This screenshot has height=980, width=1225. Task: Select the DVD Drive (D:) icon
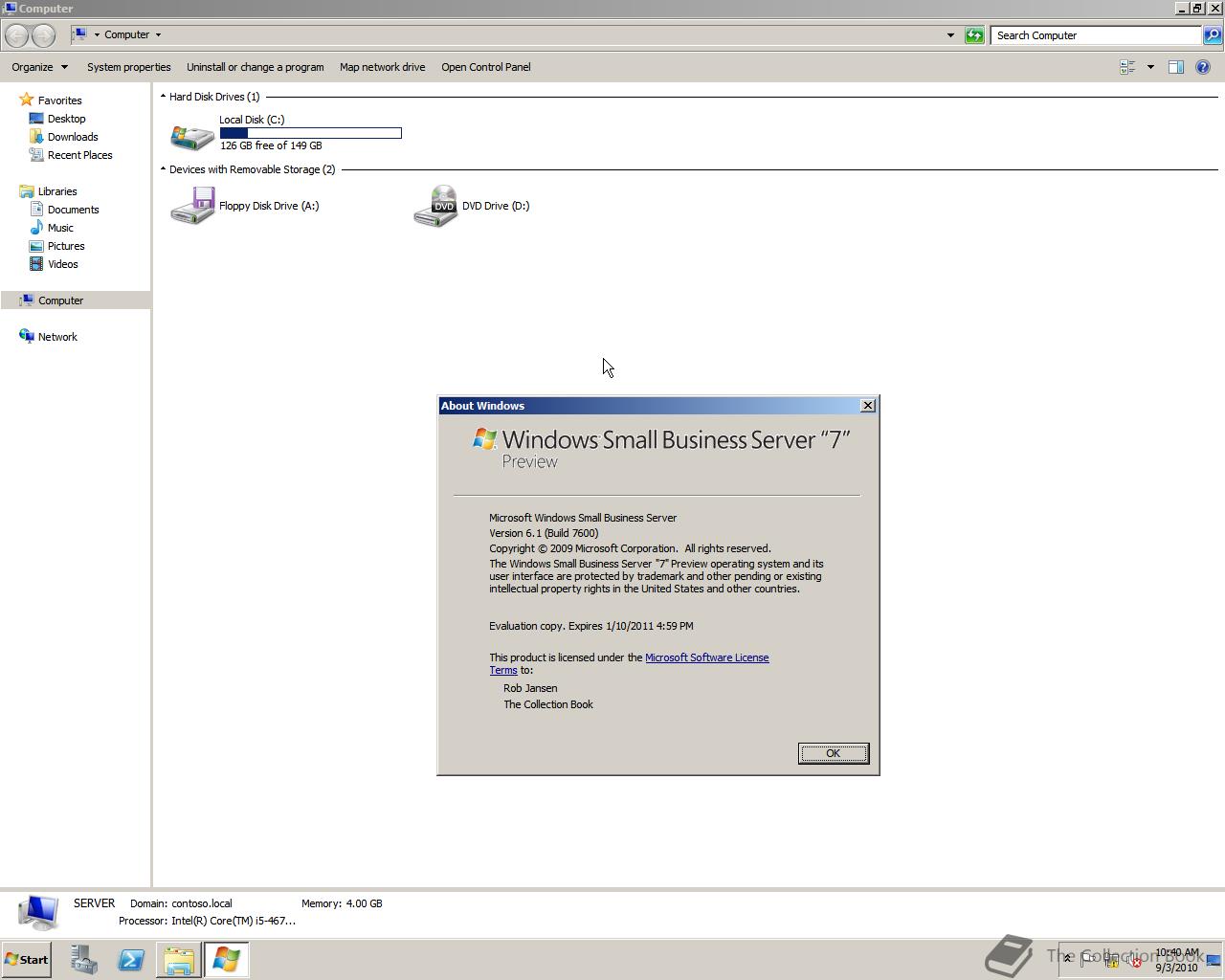click(435, 206)
